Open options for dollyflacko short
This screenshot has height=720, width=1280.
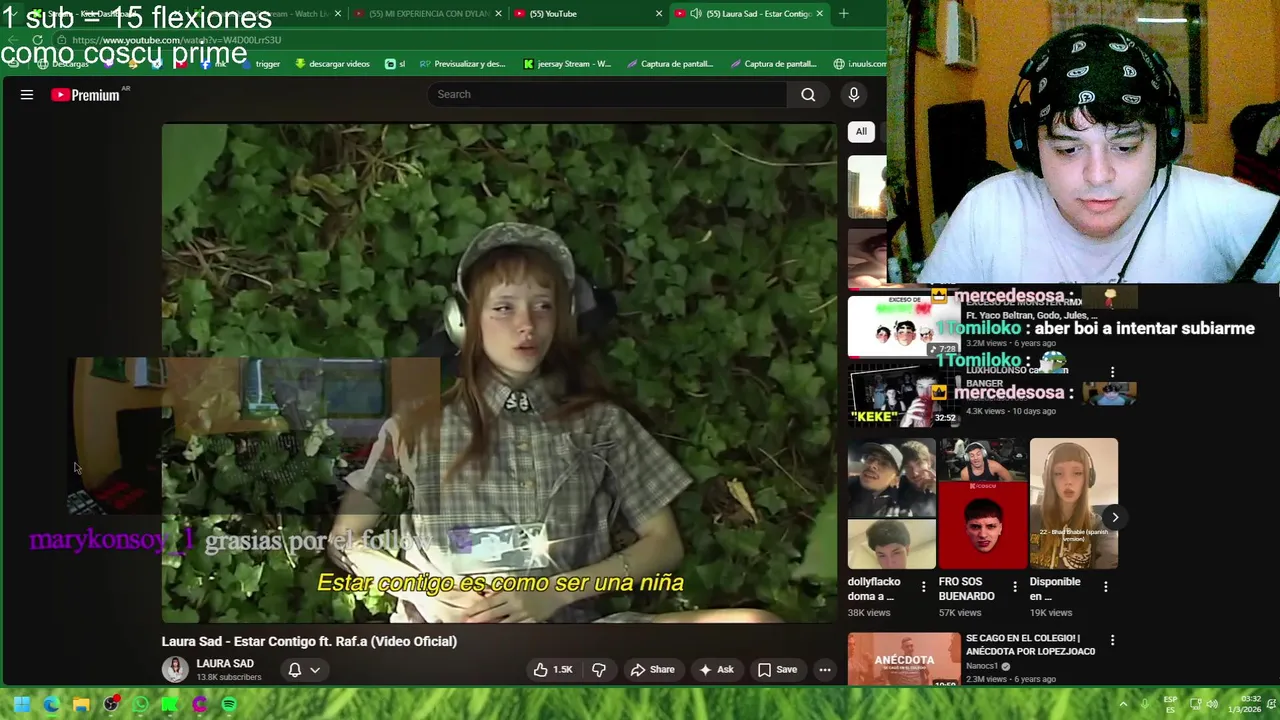923,587
